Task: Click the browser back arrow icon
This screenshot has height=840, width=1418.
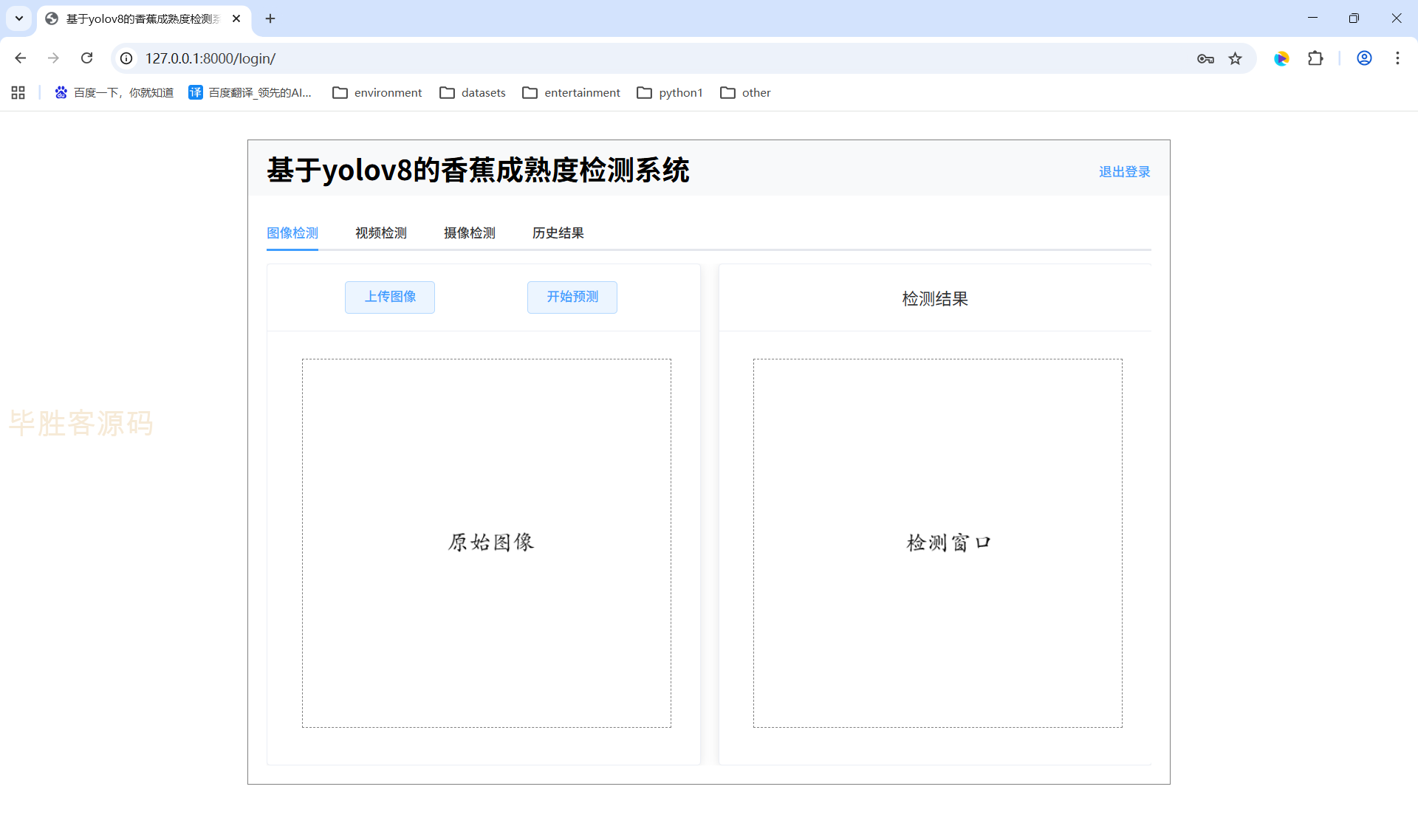Action: click(21, 58)
